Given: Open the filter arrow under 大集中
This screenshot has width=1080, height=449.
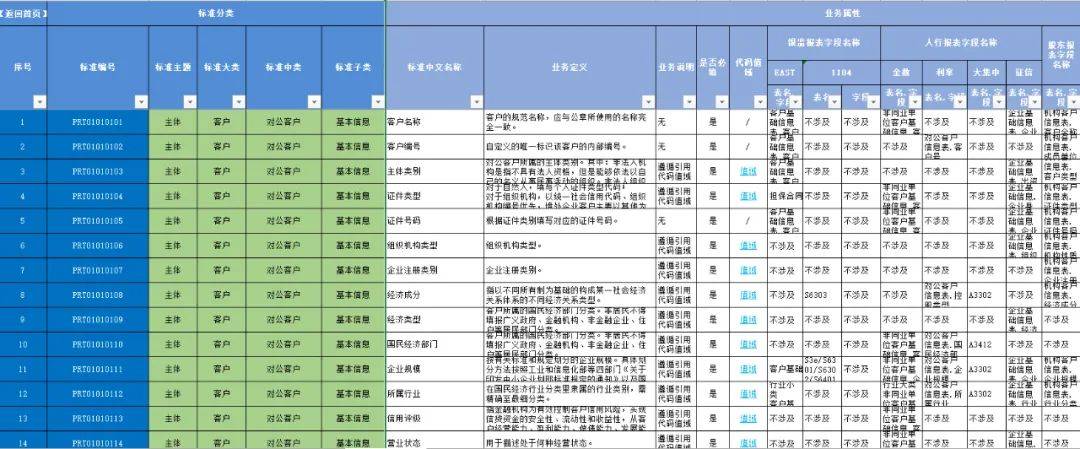Looking at the screenshot, I should click(x=999, y=102).
